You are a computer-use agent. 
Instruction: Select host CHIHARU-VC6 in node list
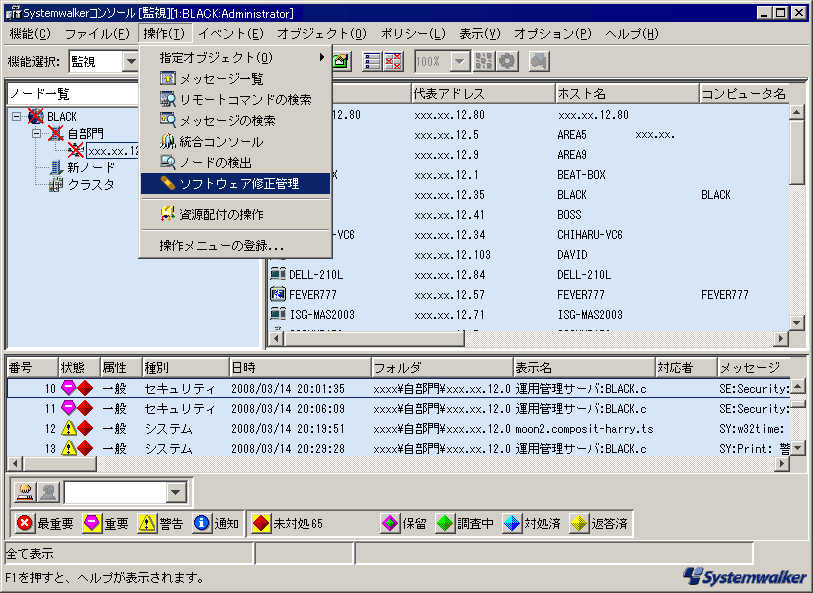tap(590, 235)
